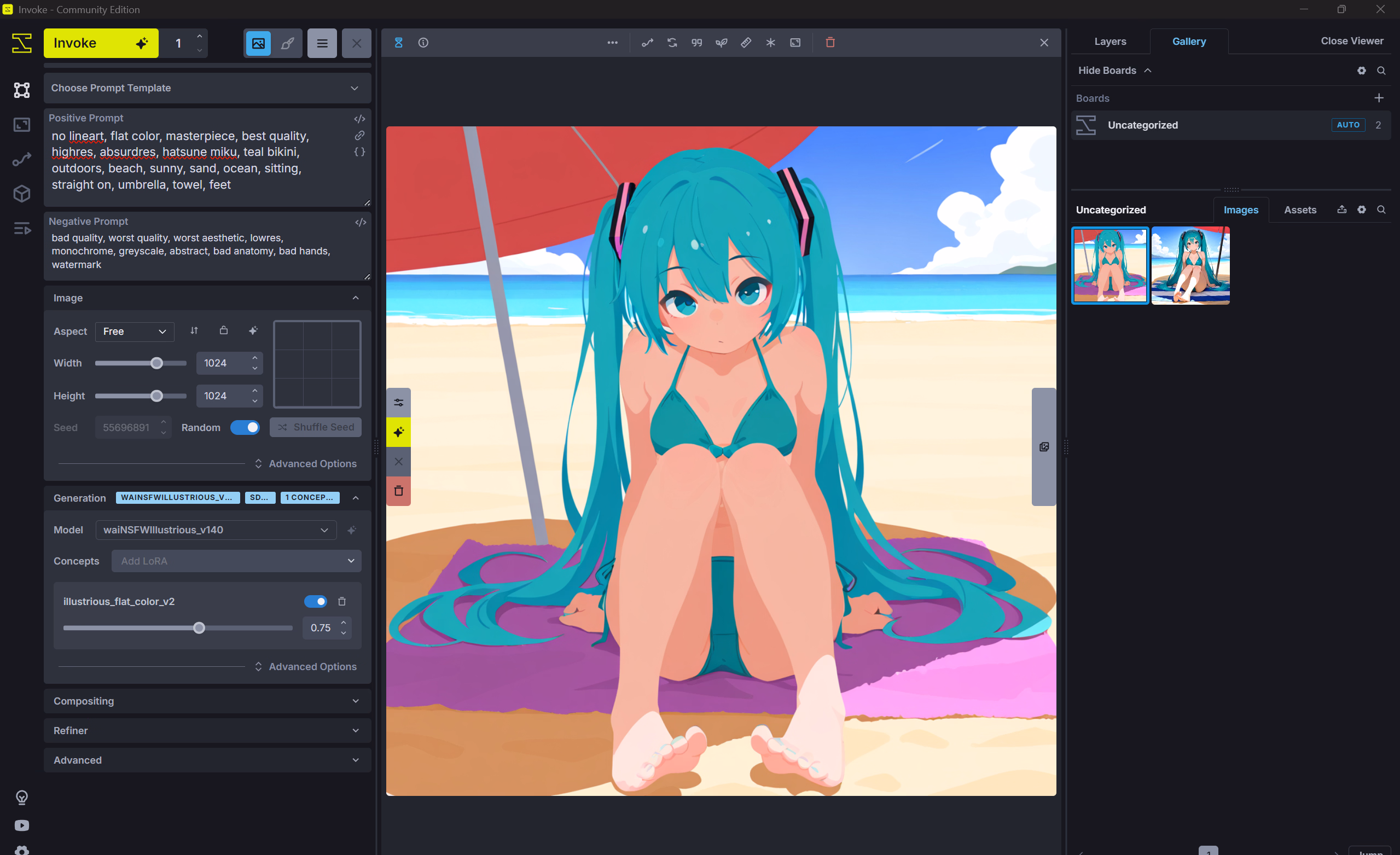Image resolution: width=1400 pixels, height=855 pixels.
Task: Remove the illustrious_flat_color_v2 LoRA trash icon
Action: pos(342,601)
